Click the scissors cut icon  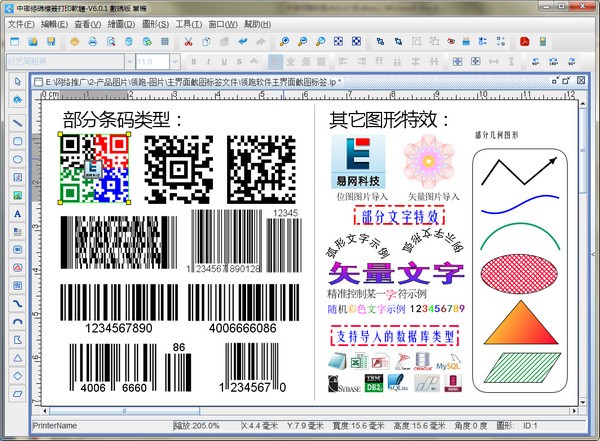tap(188, 42)
